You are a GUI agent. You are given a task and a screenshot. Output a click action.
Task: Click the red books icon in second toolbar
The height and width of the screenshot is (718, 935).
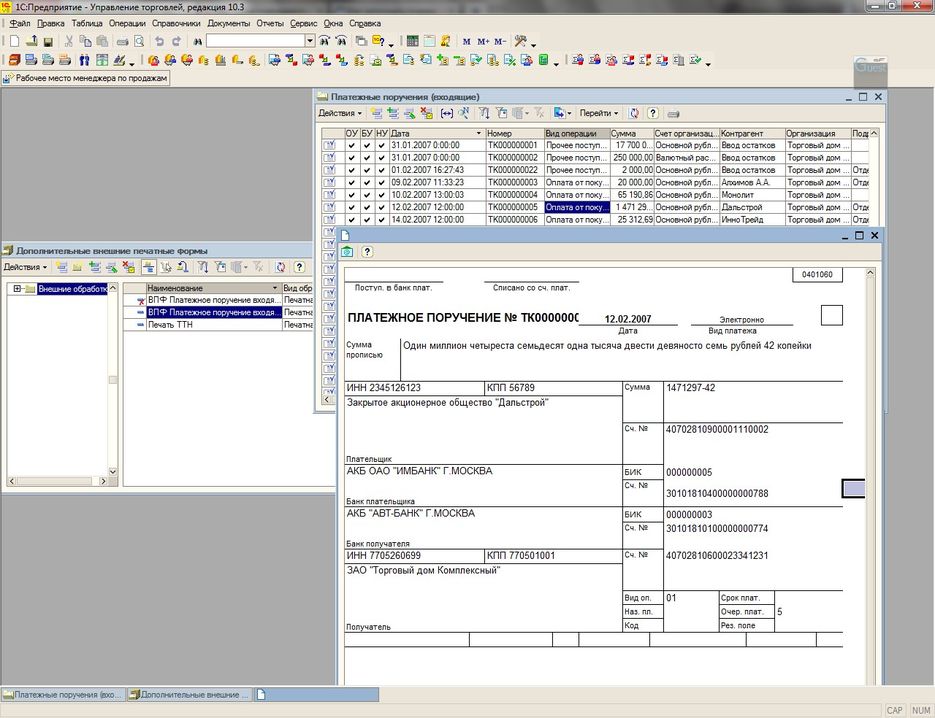14,60
